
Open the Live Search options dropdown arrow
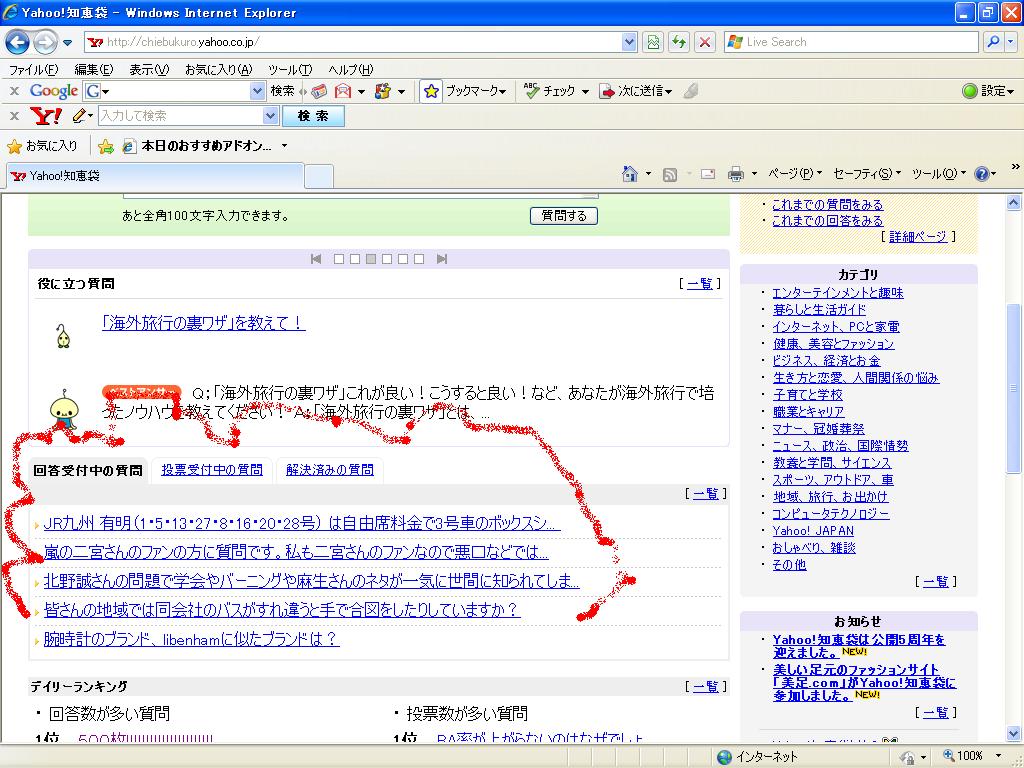coord(1010,42)
